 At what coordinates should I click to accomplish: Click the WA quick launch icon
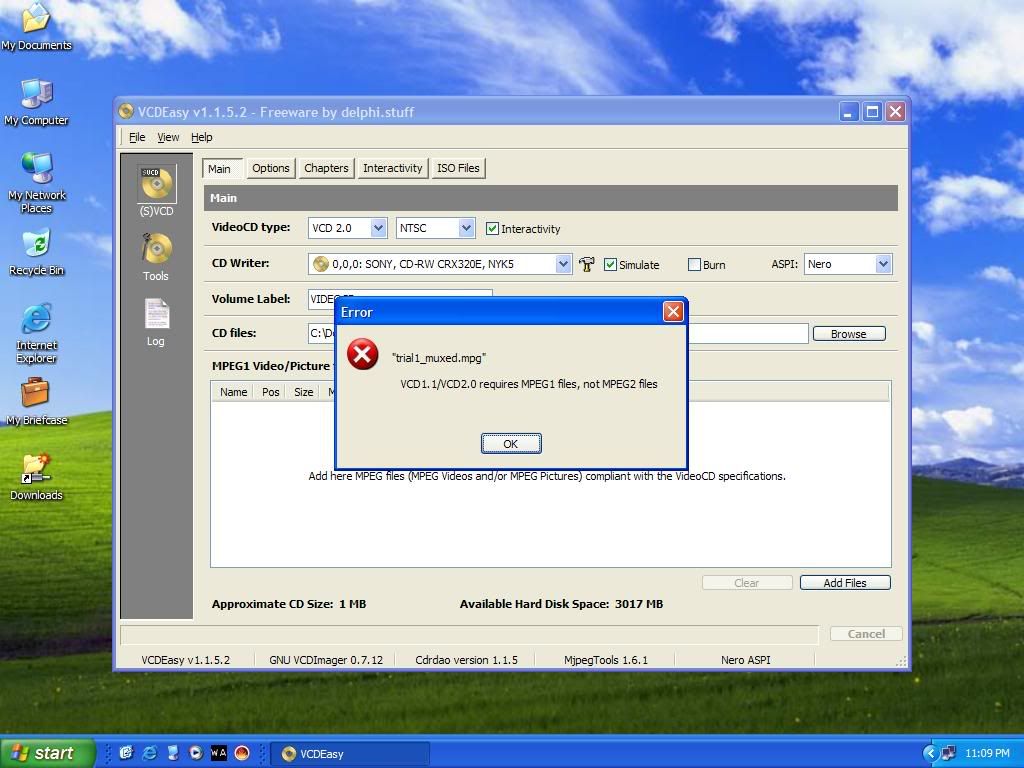tap(219, 753)
